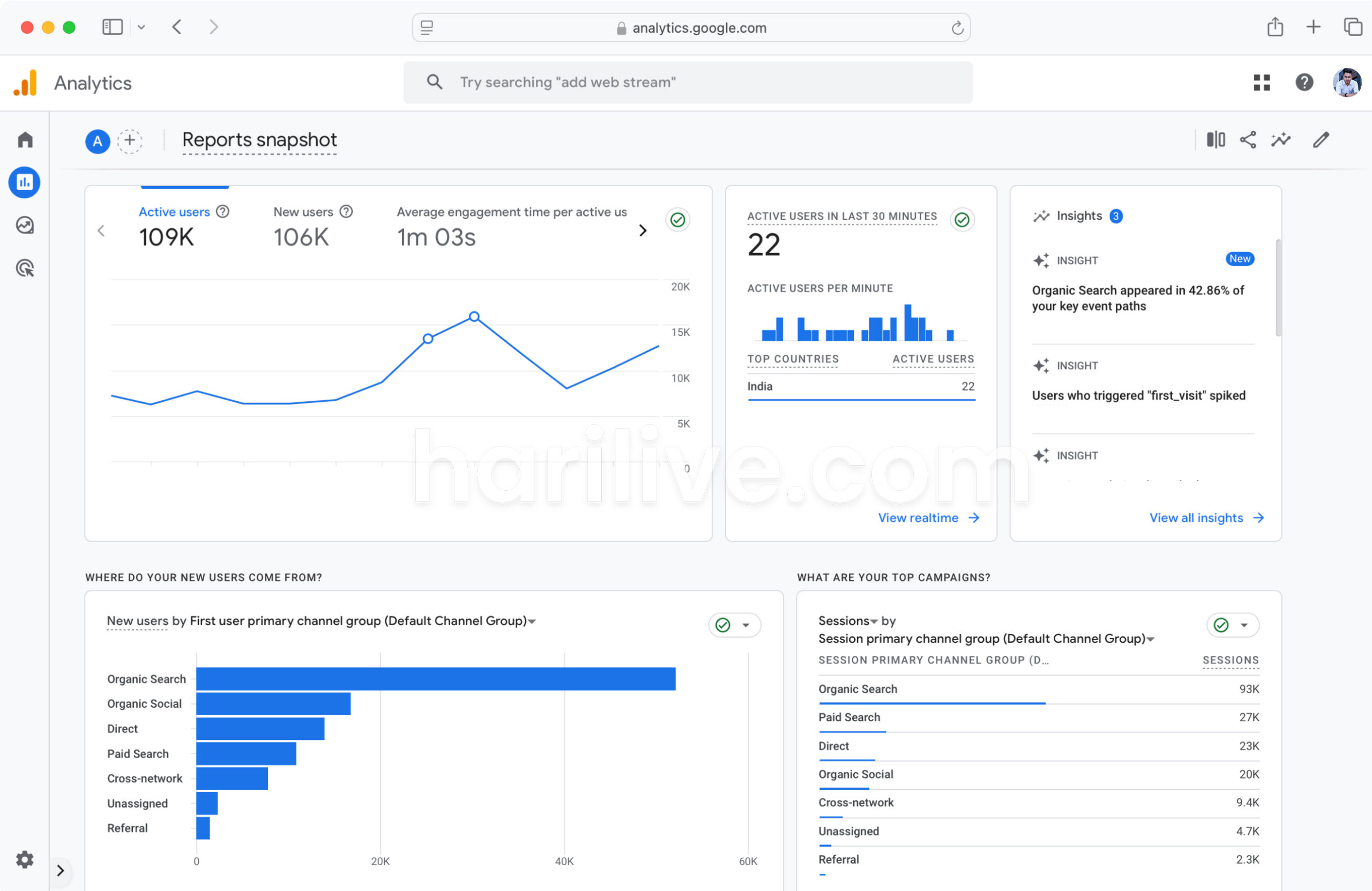Open Home from the left sidebar
This screenshot has width=1372, height=891.
click(24, 139)
